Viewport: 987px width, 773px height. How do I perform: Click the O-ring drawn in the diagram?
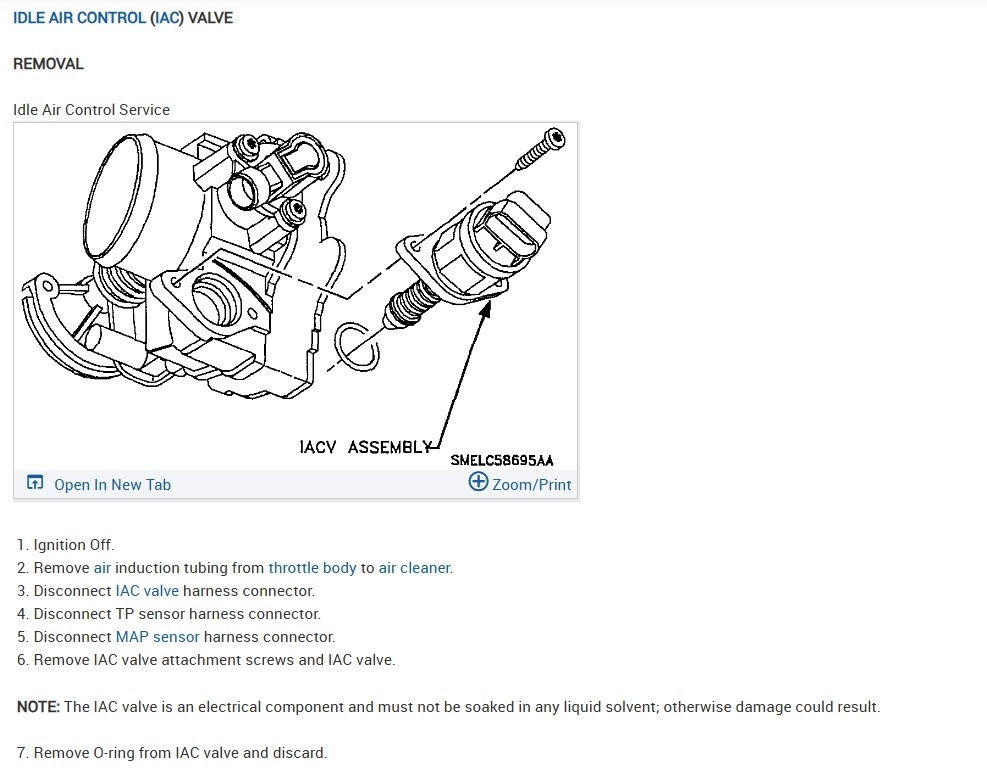(x=356, y=346)
